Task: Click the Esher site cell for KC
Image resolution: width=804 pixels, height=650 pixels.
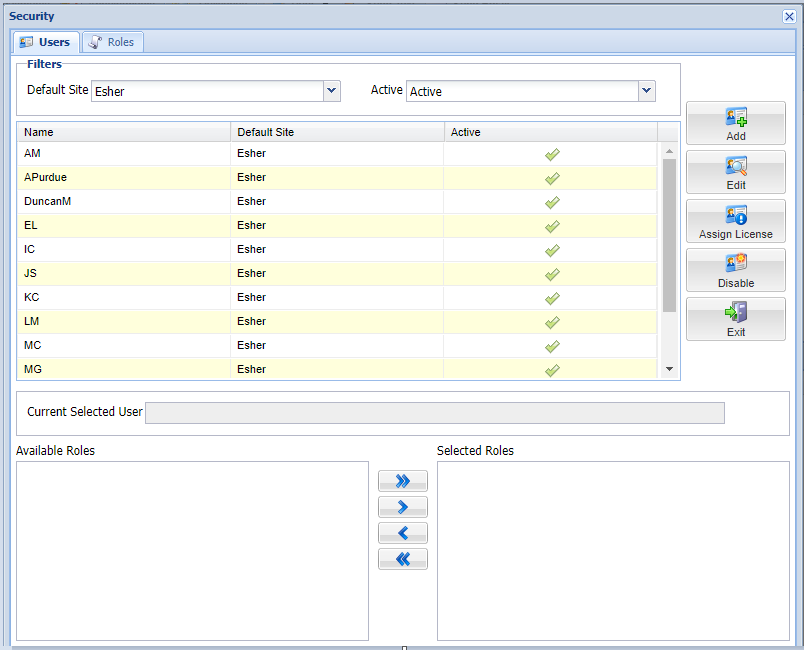Action: click(x=337, y=297)
